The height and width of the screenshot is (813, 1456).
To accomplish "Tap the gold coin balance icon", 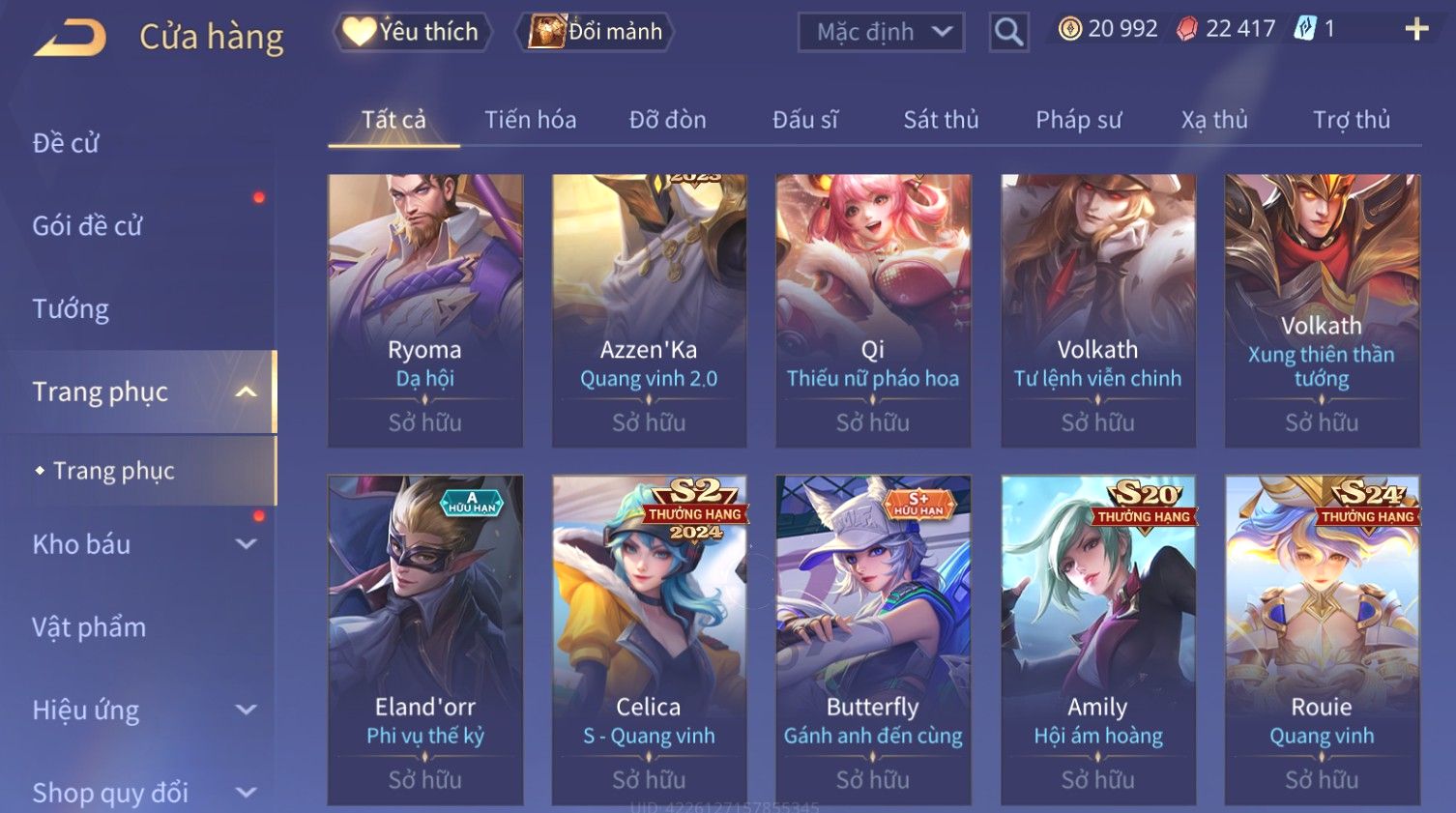I will coord(1069,29).
